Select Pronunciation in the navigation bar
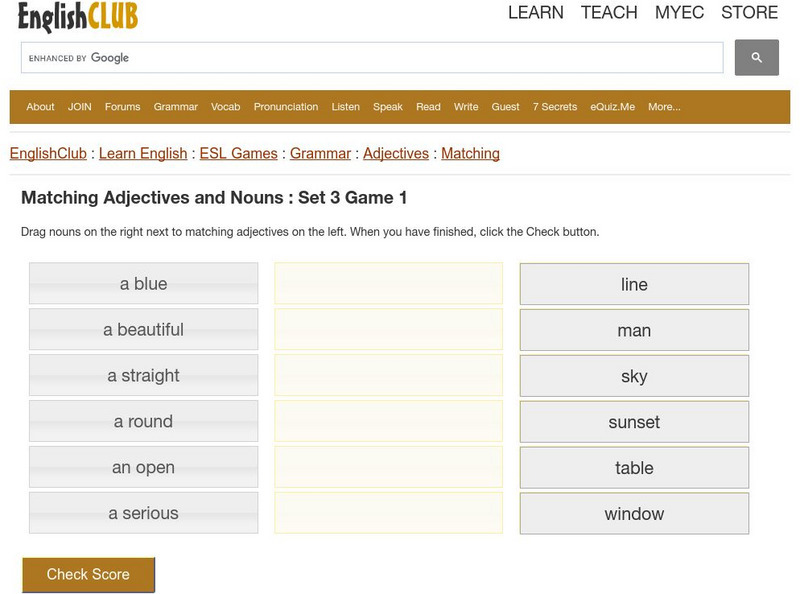The width and height of the screenshot is (800, 594). tap(286, 107)
